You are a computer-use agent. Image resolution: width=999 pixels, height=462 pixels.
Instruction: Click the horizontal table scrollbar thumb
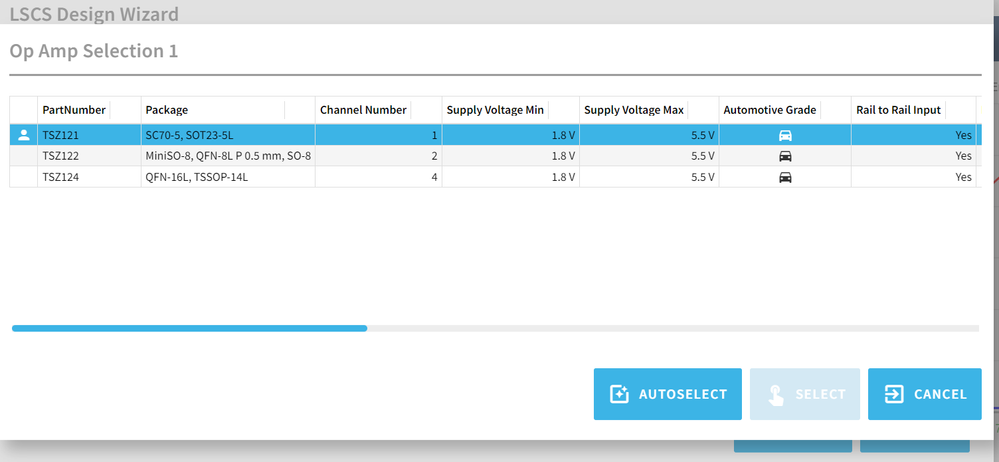tap(190, 328)
